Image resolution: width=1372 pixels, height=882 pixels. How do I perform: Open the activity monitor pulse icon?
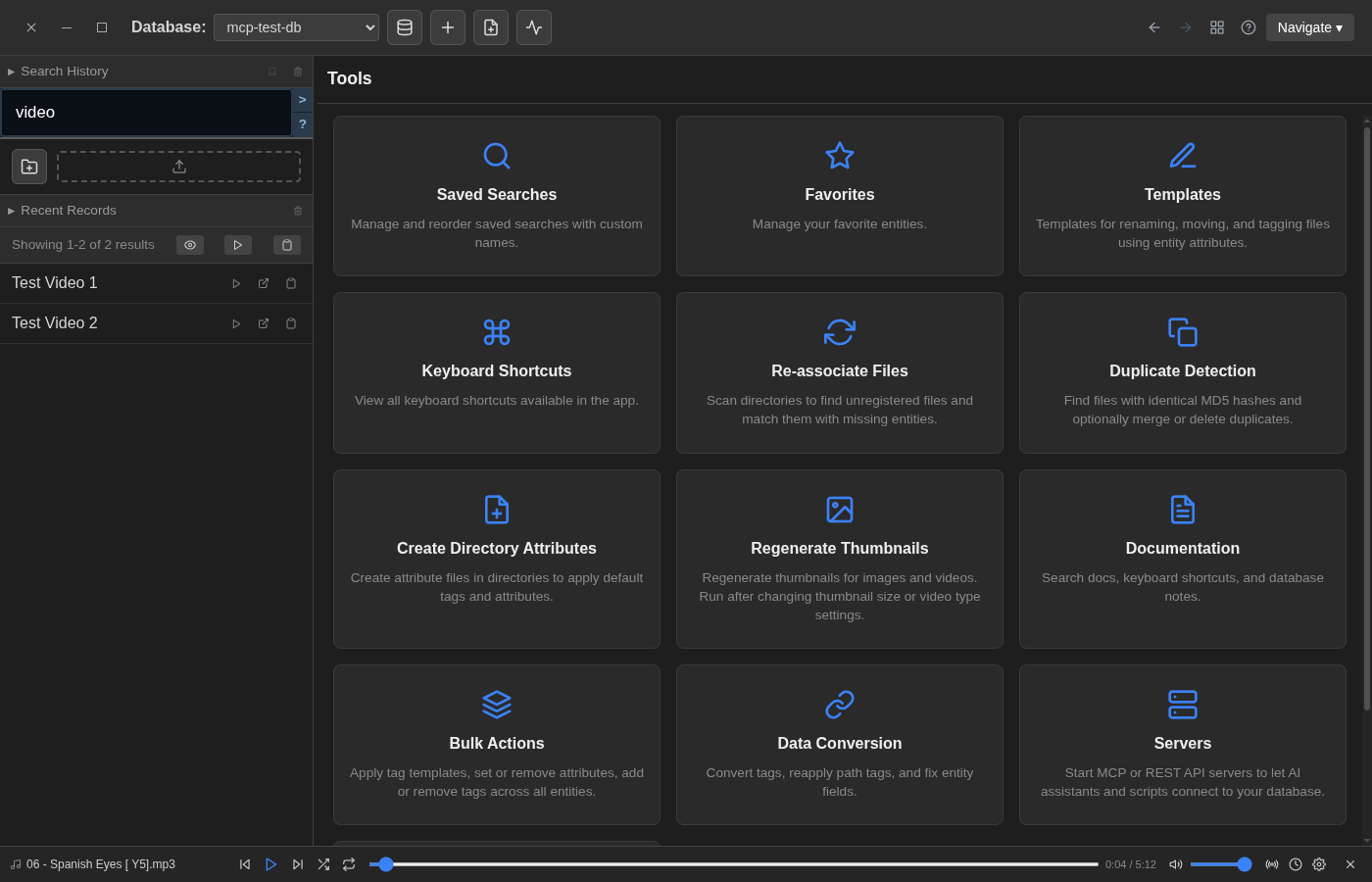tap(533, 26)
